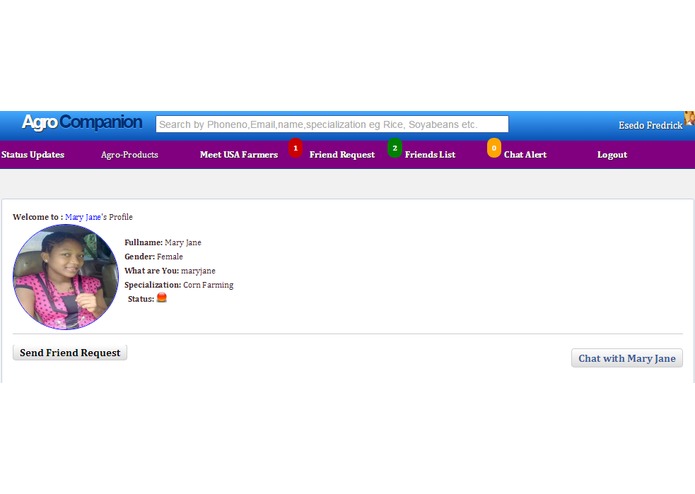Select the Gender: Female text
This screenshot has width=695, height=494.
(x=153, y=257)
